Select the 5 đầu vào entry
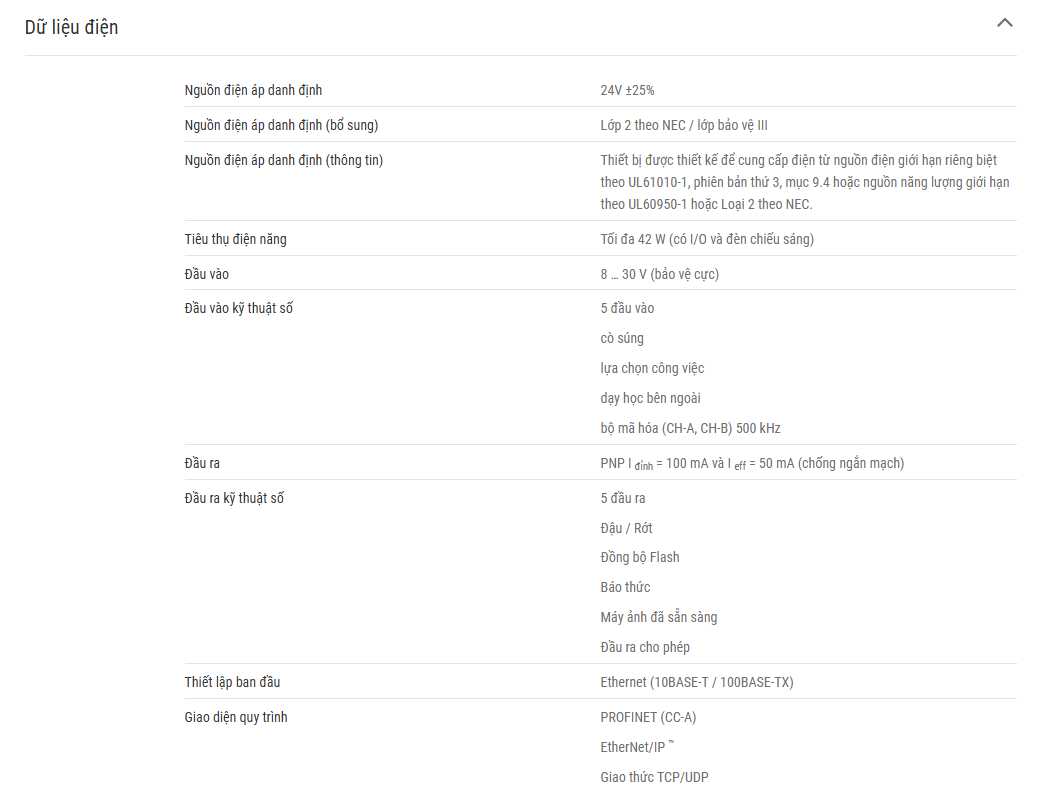 click(x=627, y=308)
